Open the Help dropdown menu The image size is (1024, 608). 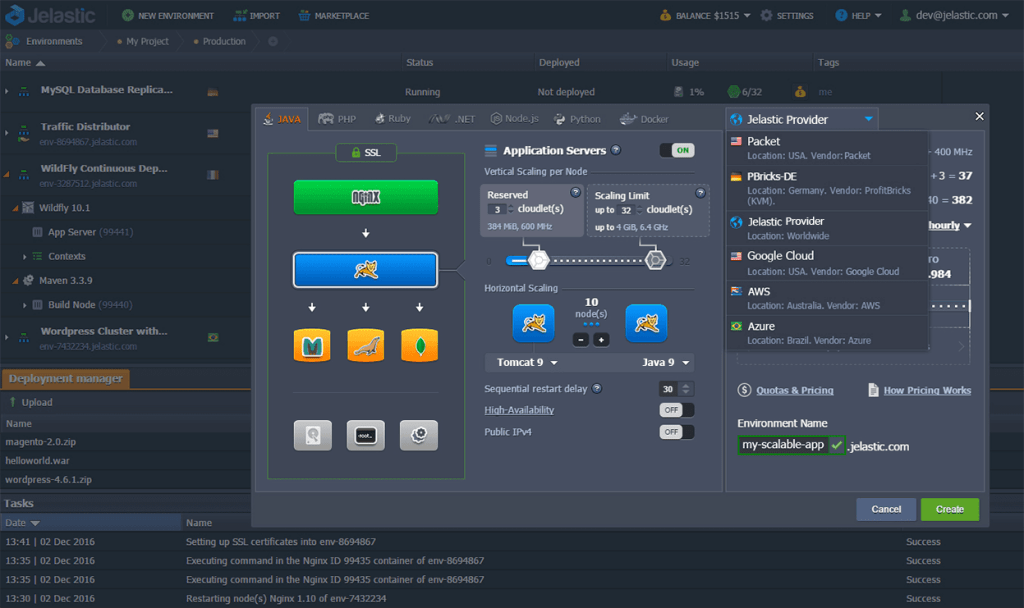coord(859,15)
